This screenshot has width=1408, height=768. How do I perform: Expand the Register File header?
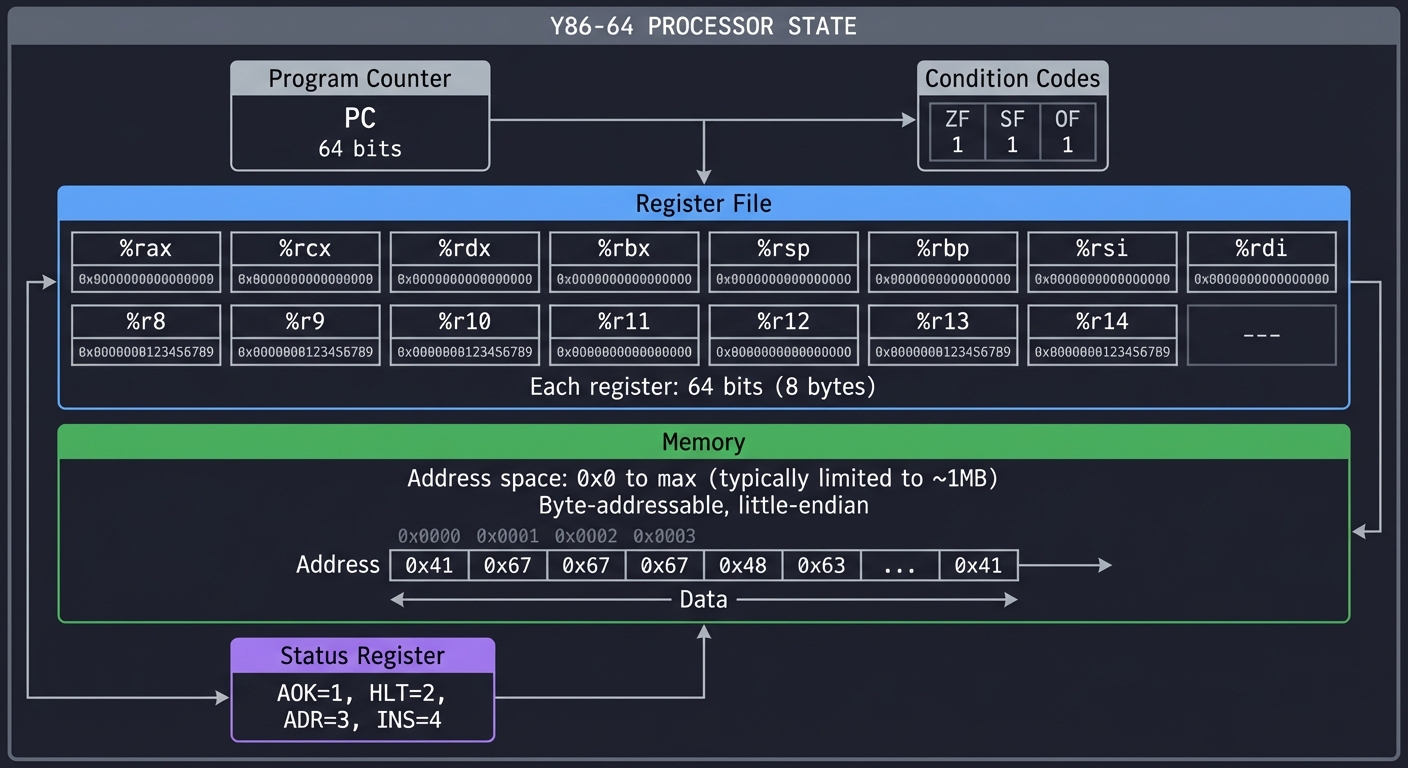[x=703, y=203]
